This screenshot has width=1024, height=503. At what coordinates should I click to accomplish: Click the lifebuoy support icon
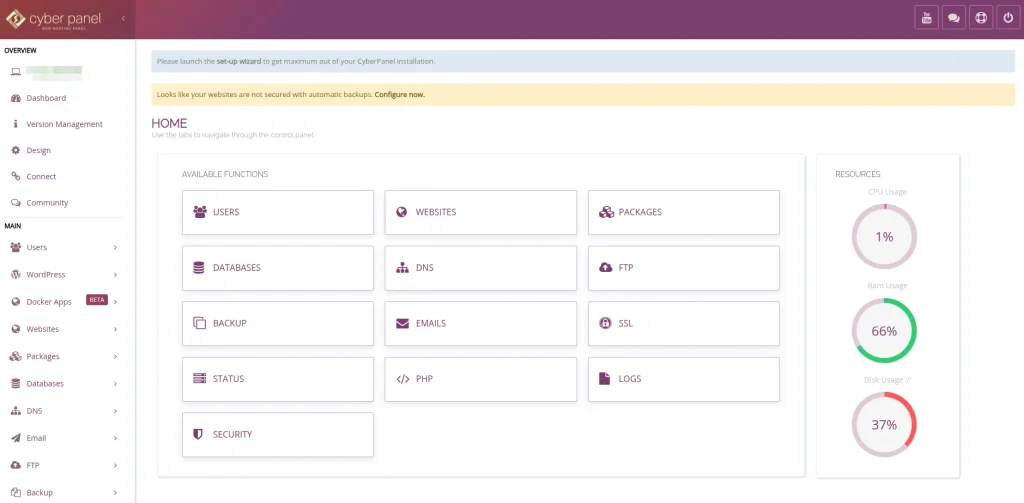click(981, 18)
